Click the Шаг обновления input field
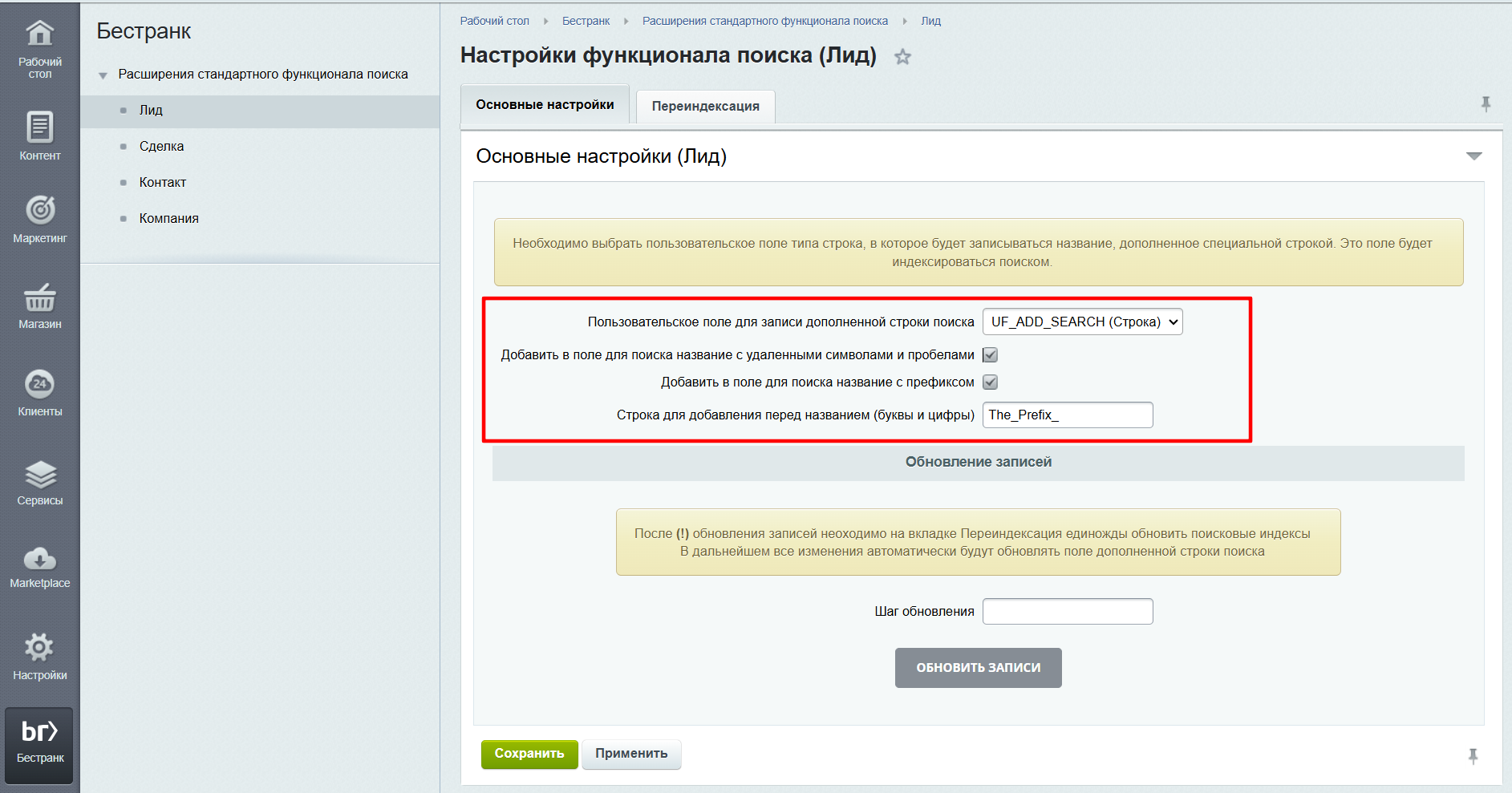The image size is (1512, 793). 1067,612
